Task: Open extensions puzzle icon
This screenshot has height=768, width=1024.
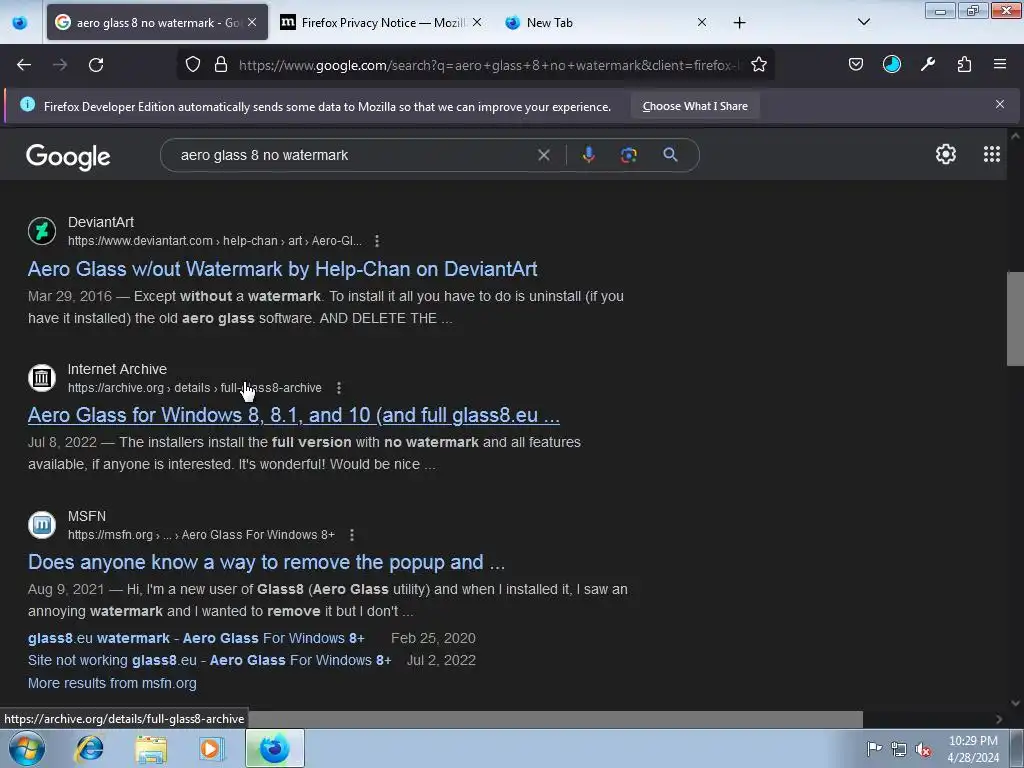Action: pyautogui.click(x=964, y=64)
